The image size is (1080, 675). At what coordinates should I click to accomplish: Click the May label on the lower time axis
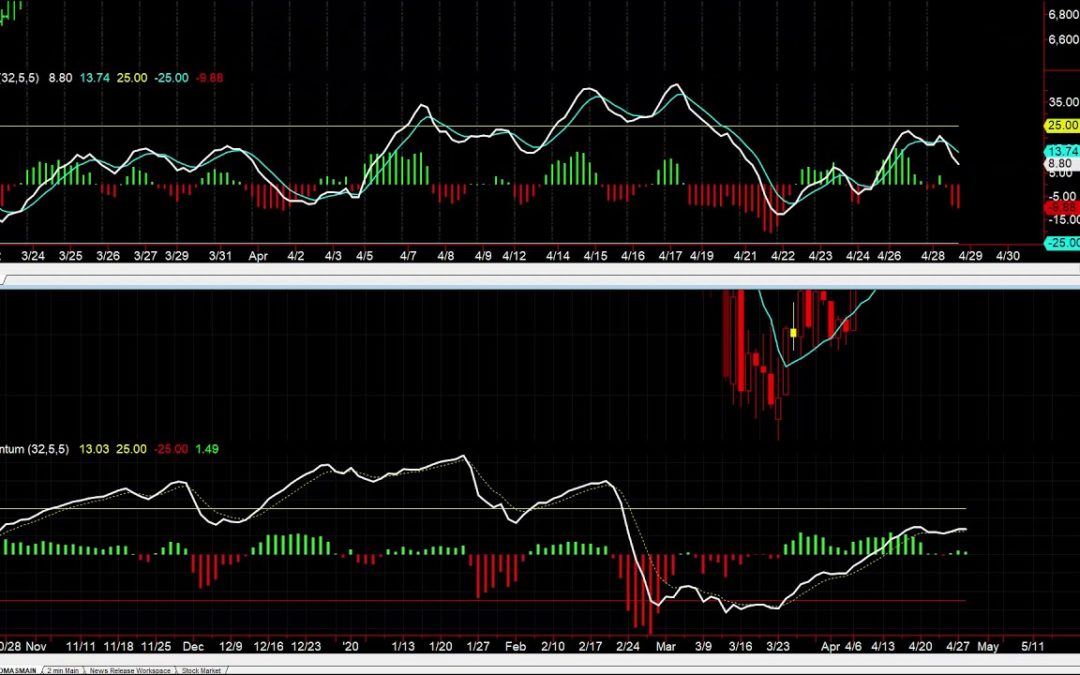pyautogui.click(x=988, y=647)
